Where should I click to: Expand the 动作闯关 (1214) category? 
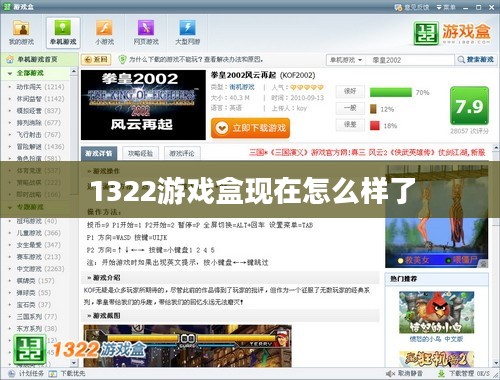click(40, 87)
